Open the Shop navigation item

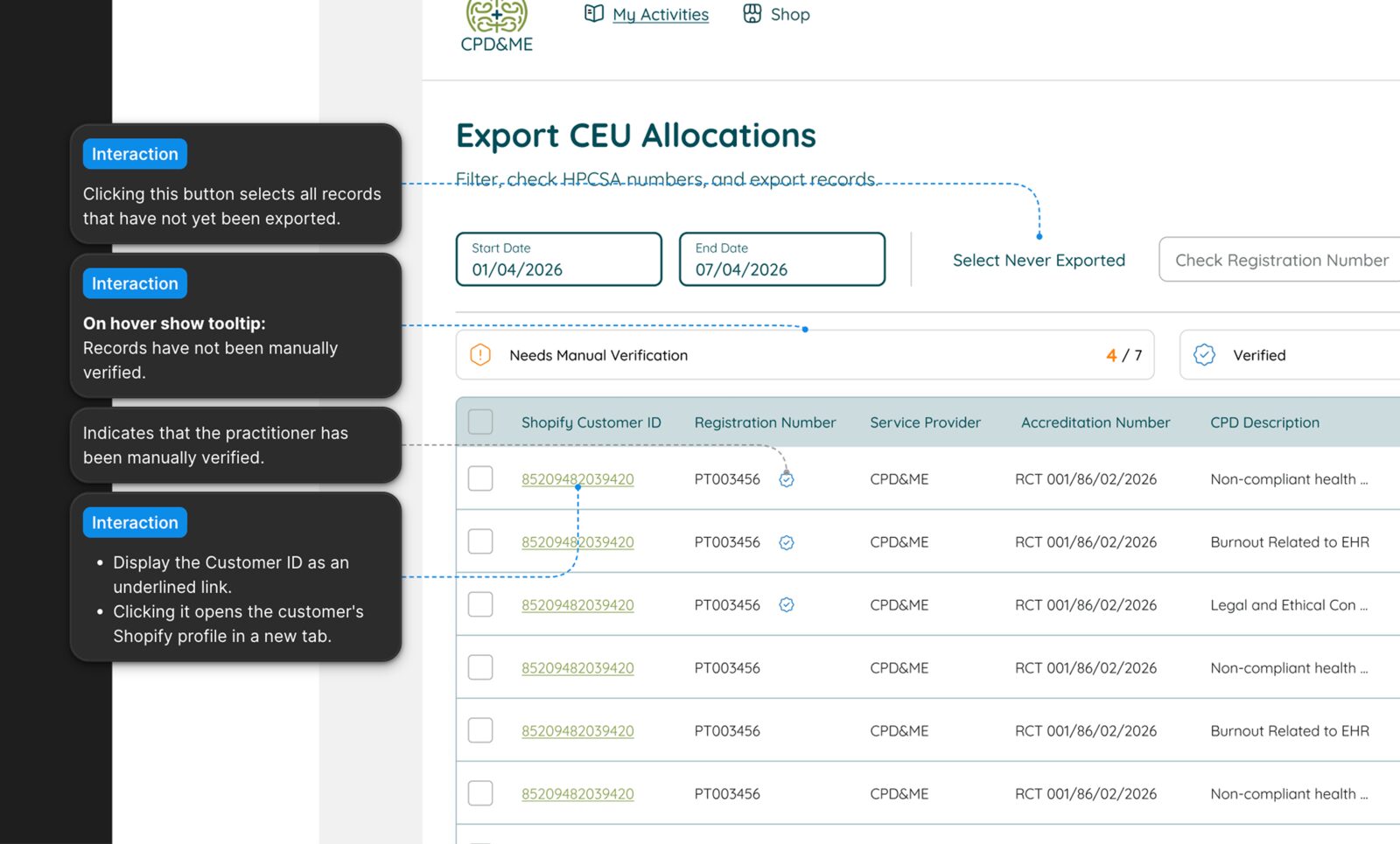click(790, 15)
